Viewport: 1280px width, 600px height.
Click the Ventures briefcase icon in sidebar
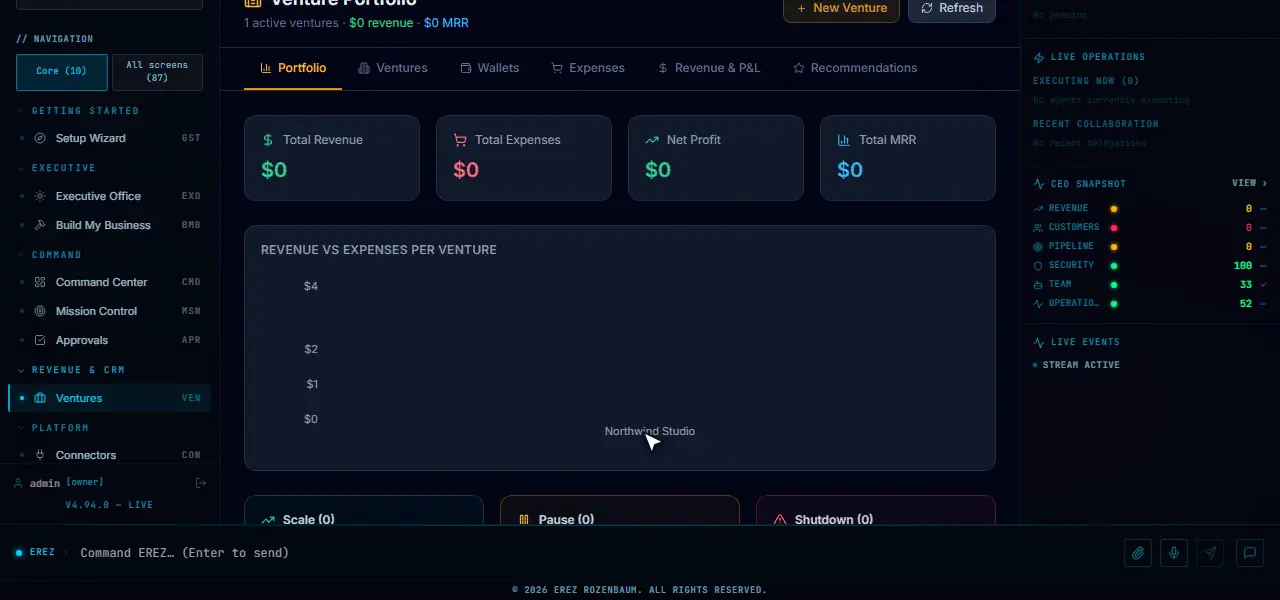[x=40, y=398]
